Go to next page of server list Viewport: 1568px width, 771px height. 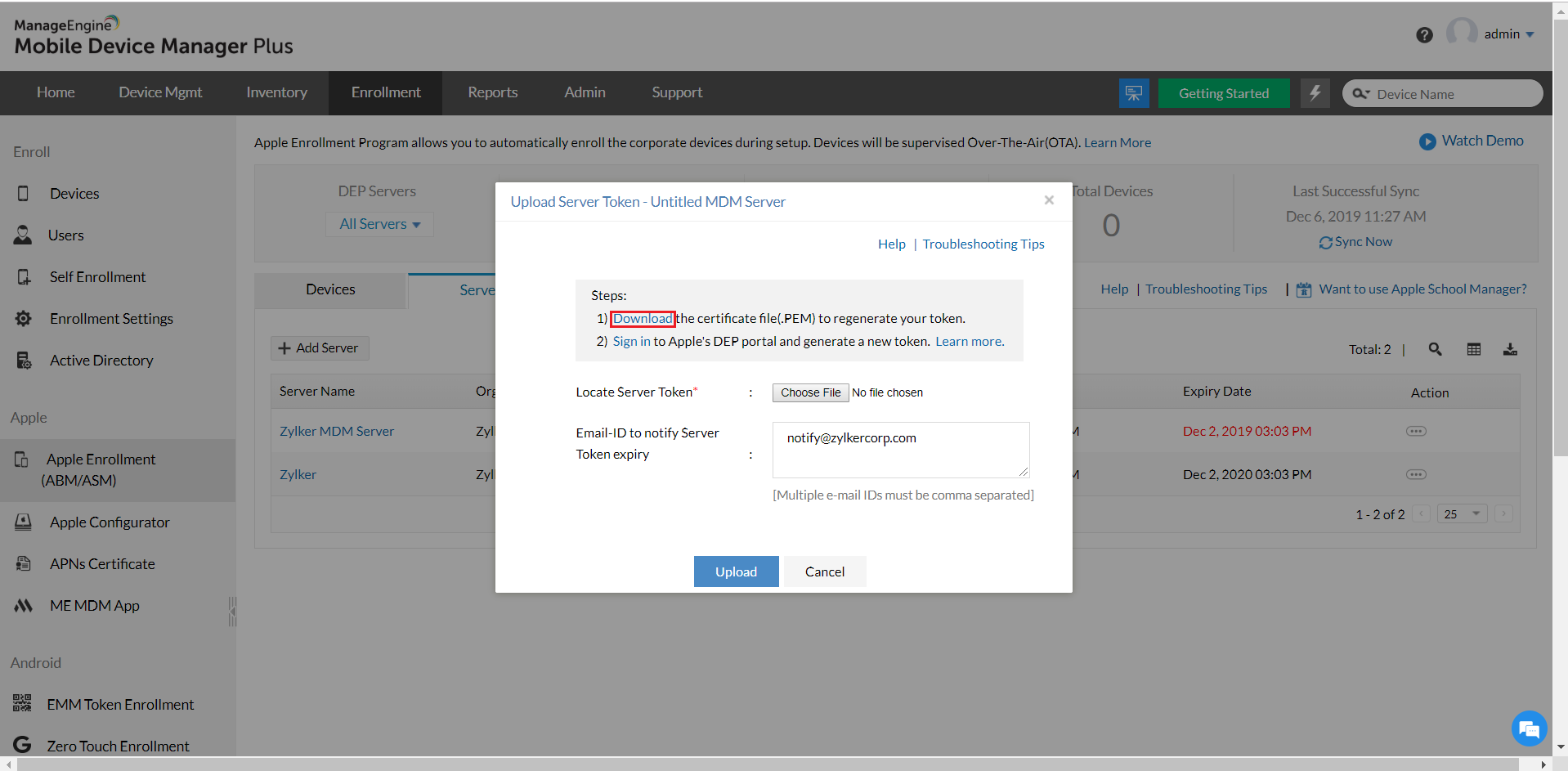1503,514
